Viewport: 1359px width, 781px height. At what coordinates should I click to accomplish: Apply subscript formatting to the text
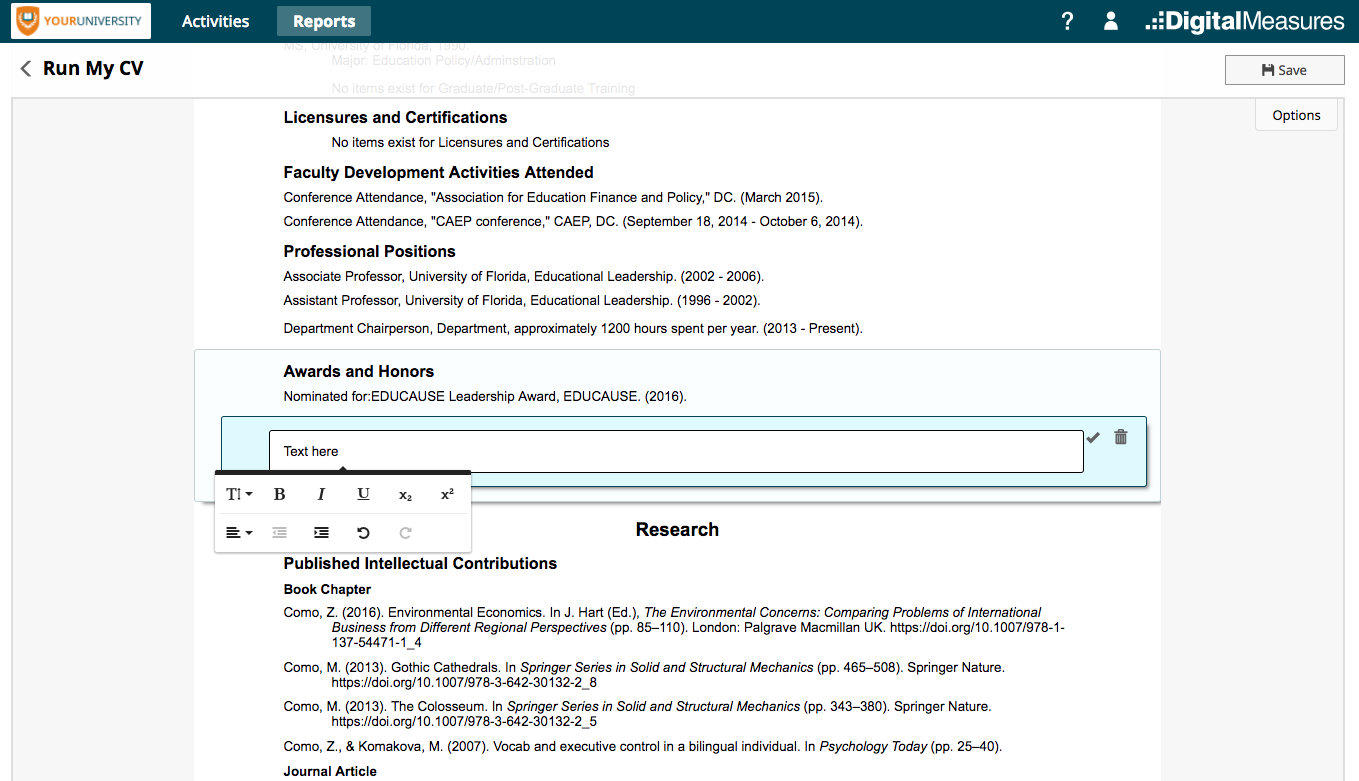point(404,493)
